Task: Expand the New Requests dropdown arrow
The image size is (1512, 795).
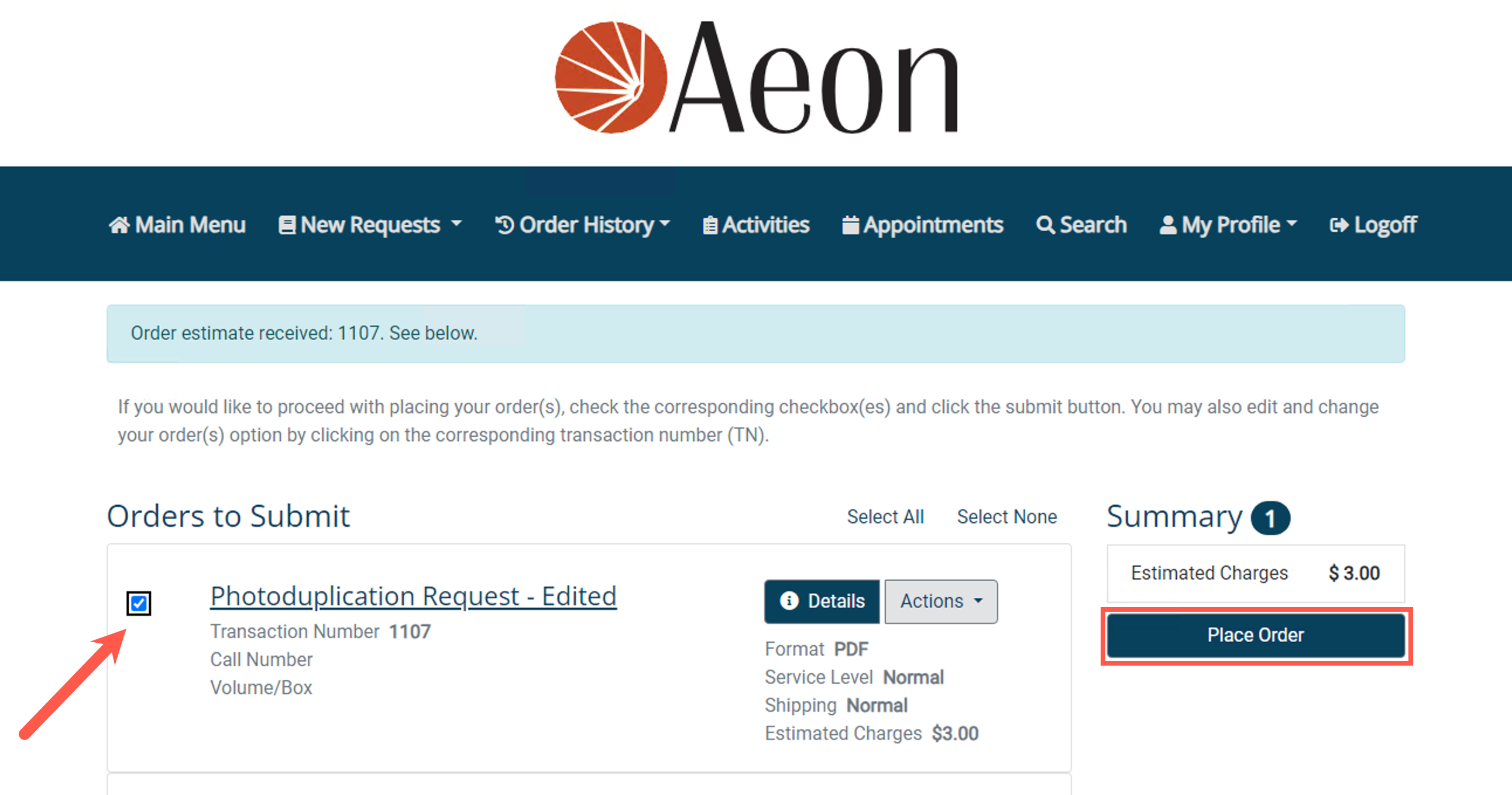Action: 456,224
